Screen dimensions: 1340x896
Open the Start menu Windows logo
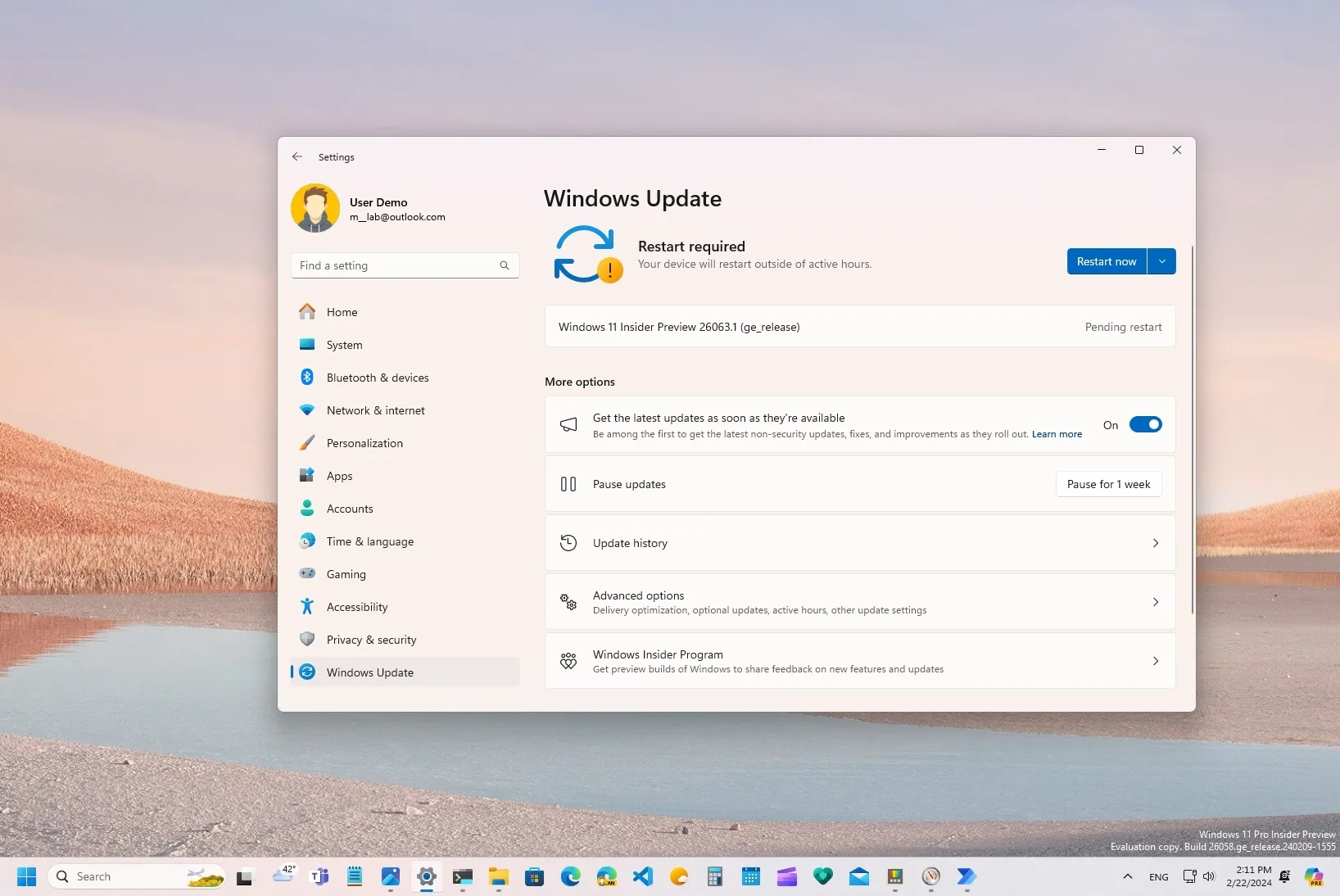(26, 877)
